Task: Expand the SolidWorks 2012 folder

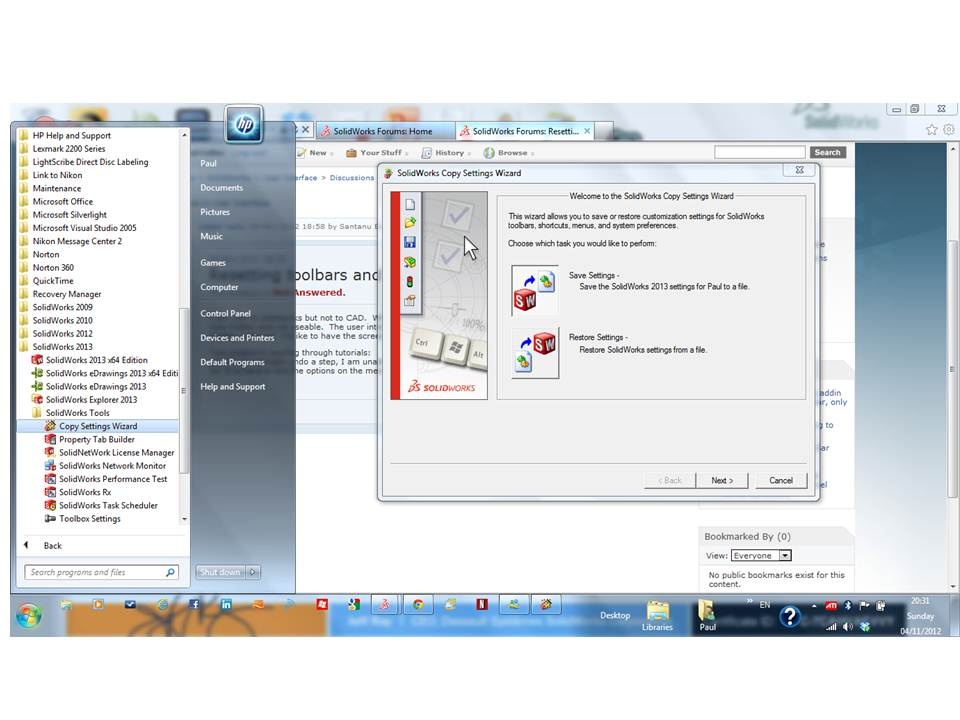Action: (x=57, y=334)
